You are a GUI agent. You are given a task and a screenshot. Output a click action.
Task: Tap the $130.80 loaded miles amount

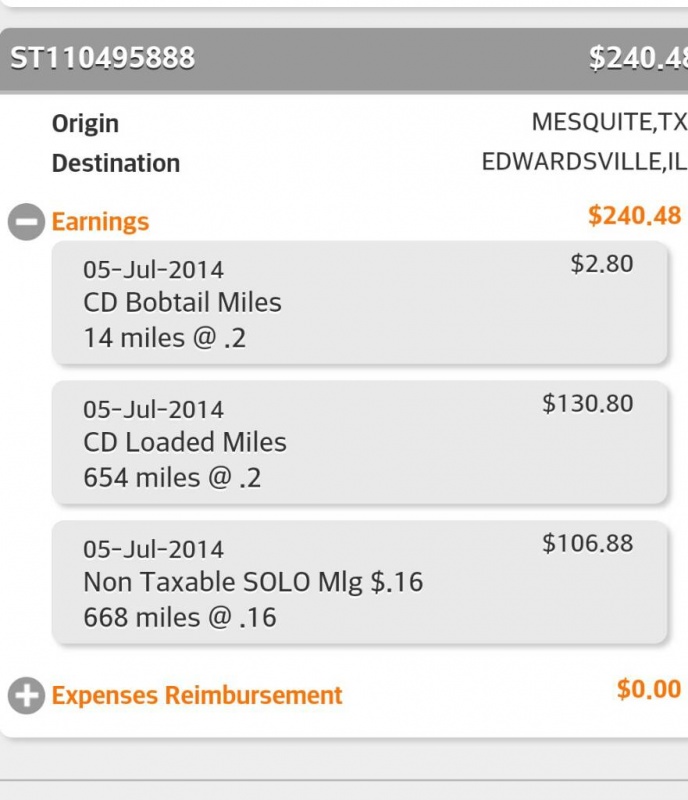click(588, 404)
